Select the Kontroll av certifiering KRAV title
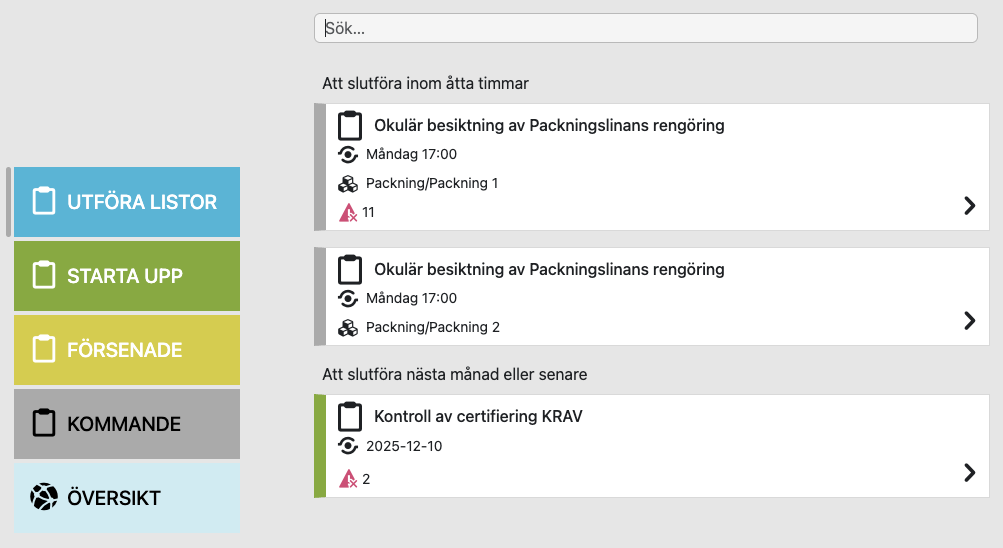This screenshot has height=548, width=1003. pyautogui.click(x=478, y=416)
